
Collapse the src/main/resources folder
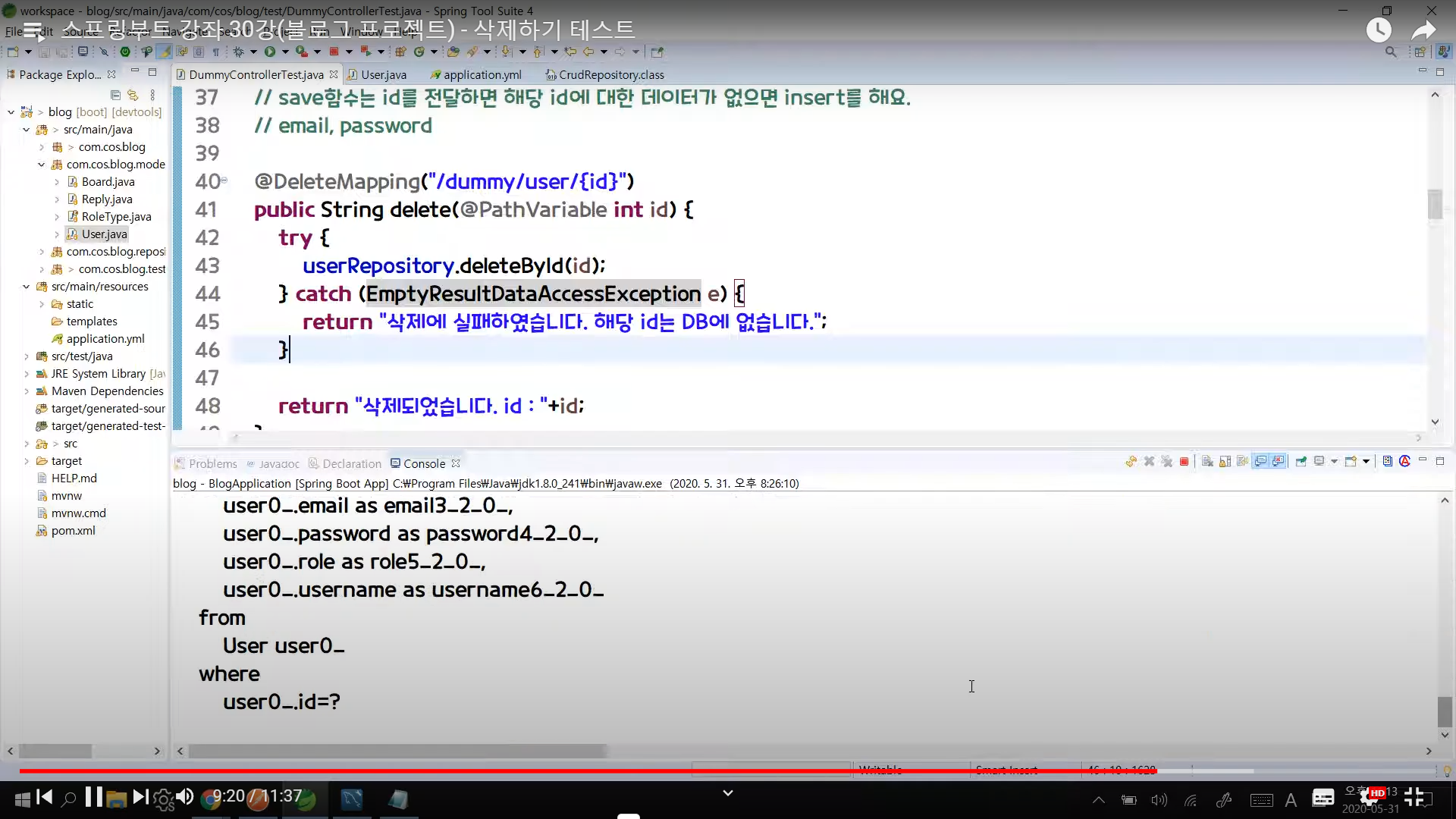(x=26, y=287)
